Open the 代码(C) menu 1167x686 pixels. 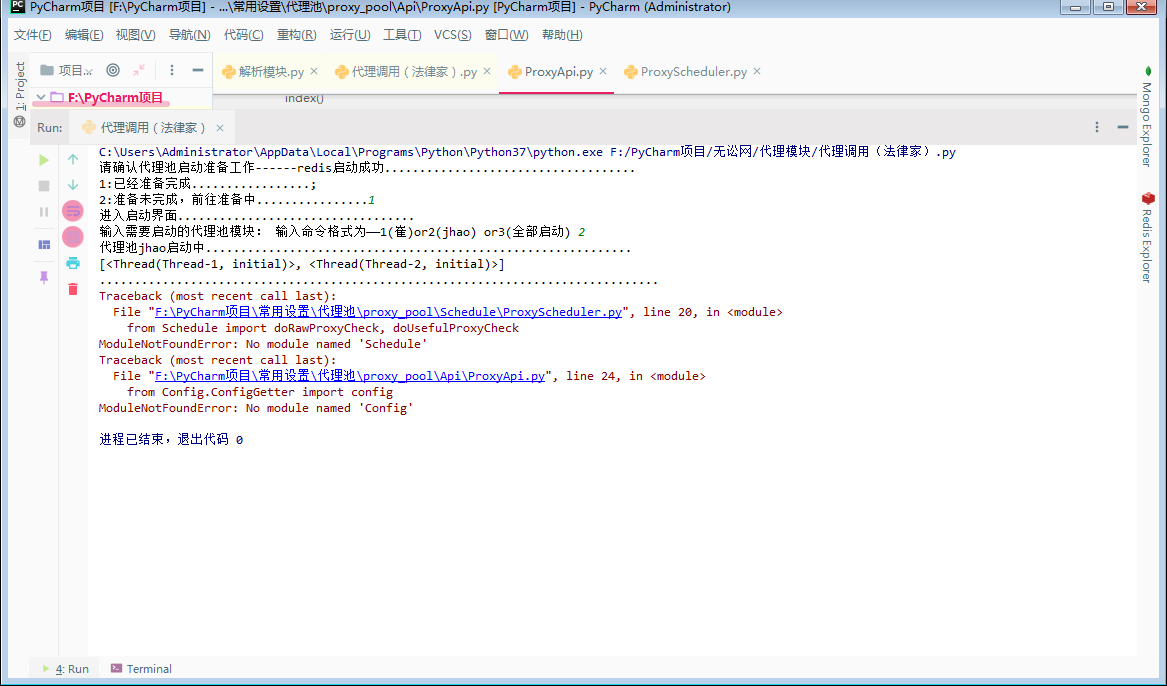tap(243, 35)
